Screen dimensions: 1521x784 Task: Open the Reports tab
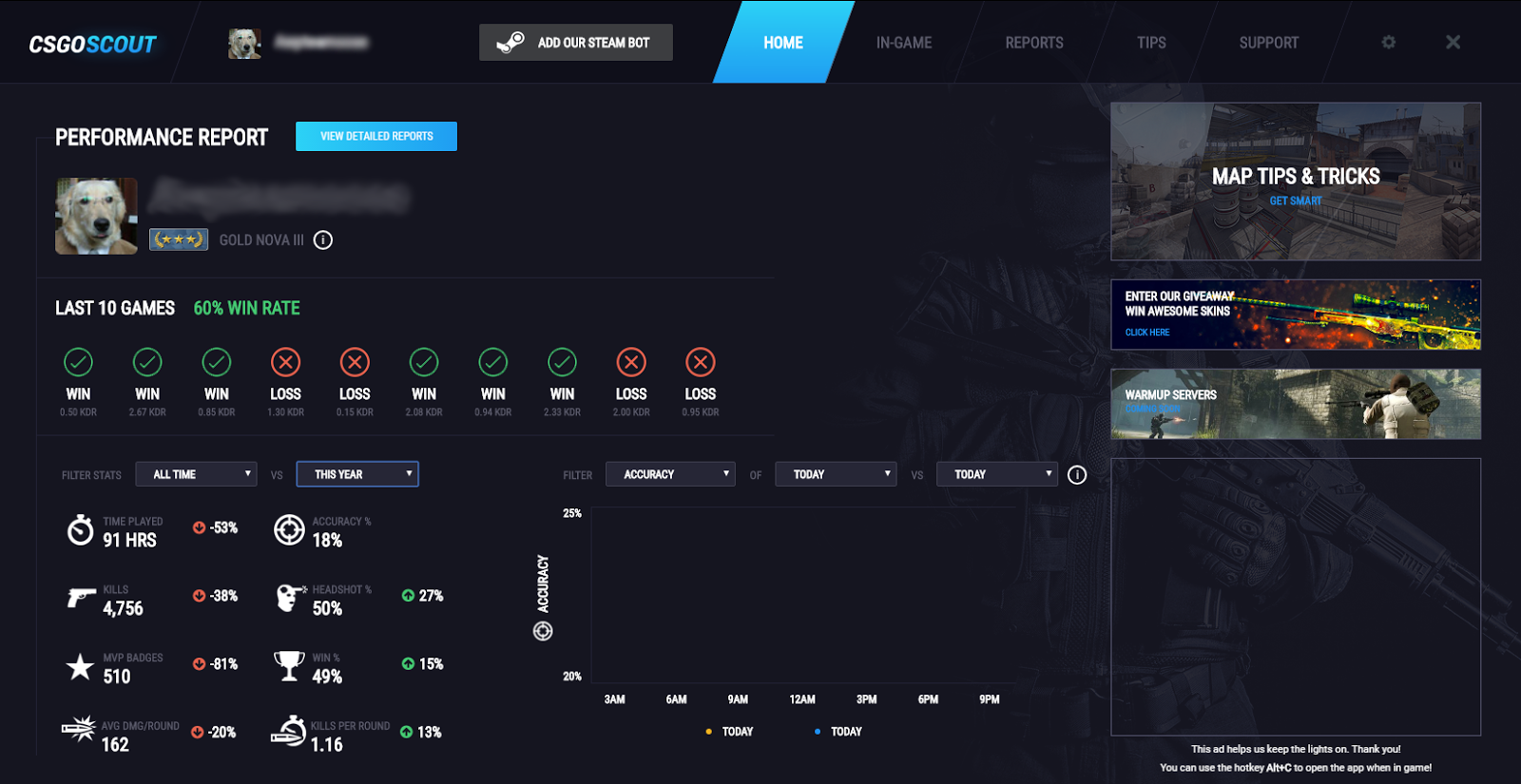(1034, 43)
